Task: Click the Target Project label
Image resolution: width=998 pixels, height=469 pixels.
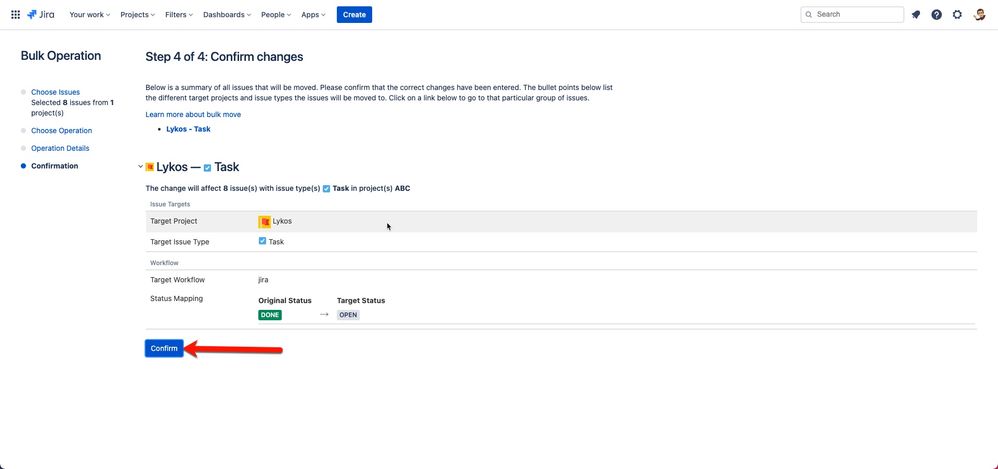Action: coord(174,221)
